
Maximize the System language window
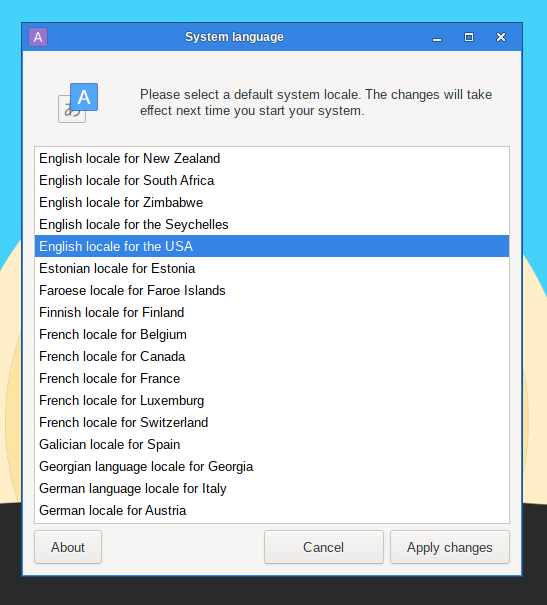point(469,37)
